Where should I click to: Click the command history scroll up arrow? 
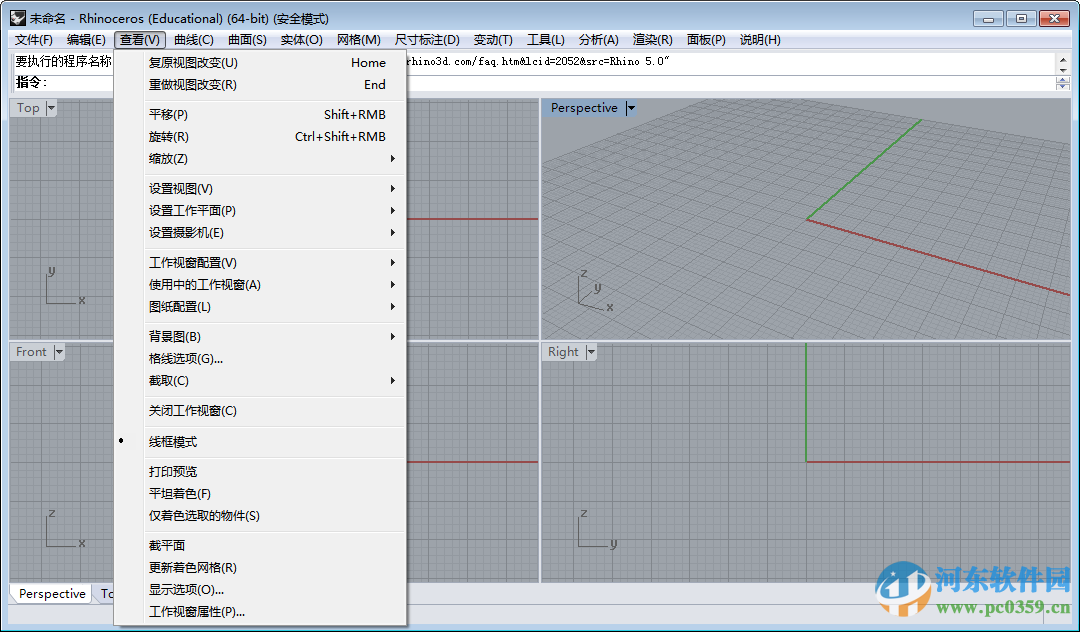1063,60
